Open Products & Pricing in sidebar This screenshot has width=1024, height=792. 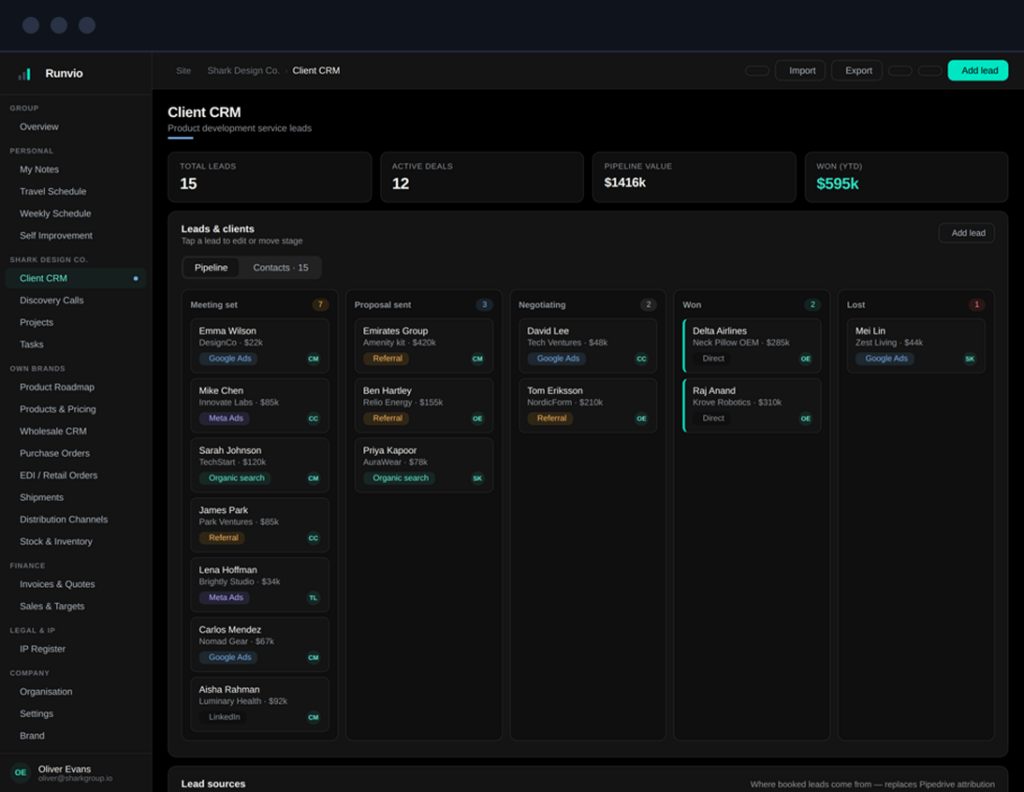(76, 409)
